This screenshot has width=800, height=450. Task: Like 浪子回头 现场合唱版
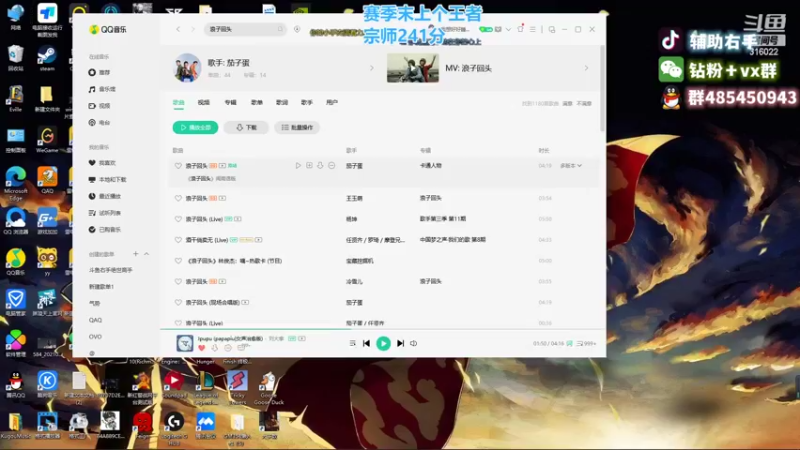(178, 303)
